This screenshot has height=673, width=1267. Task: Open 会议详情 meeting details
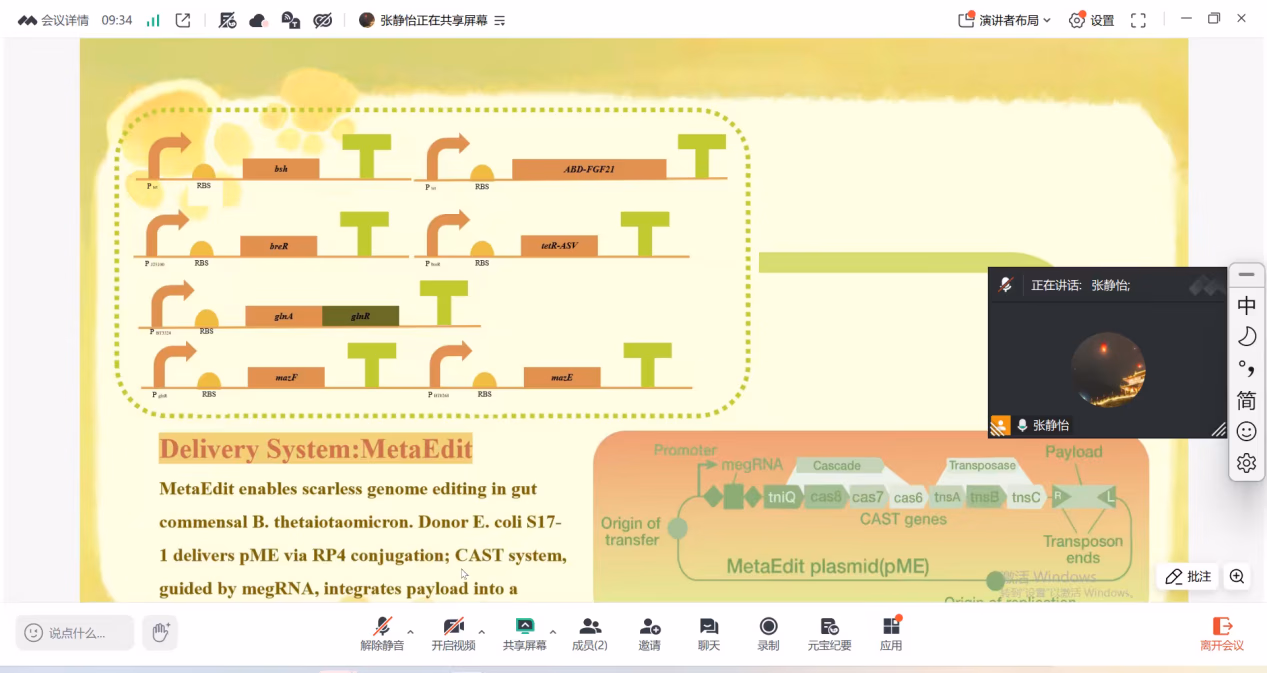click(54, 20)
